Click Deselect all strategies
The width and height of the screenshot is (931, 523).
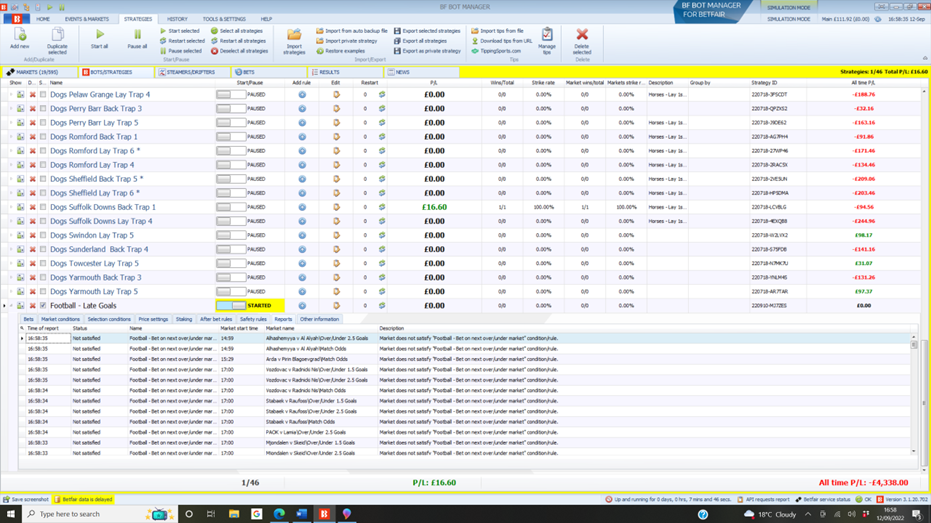[x=239, y=51]
